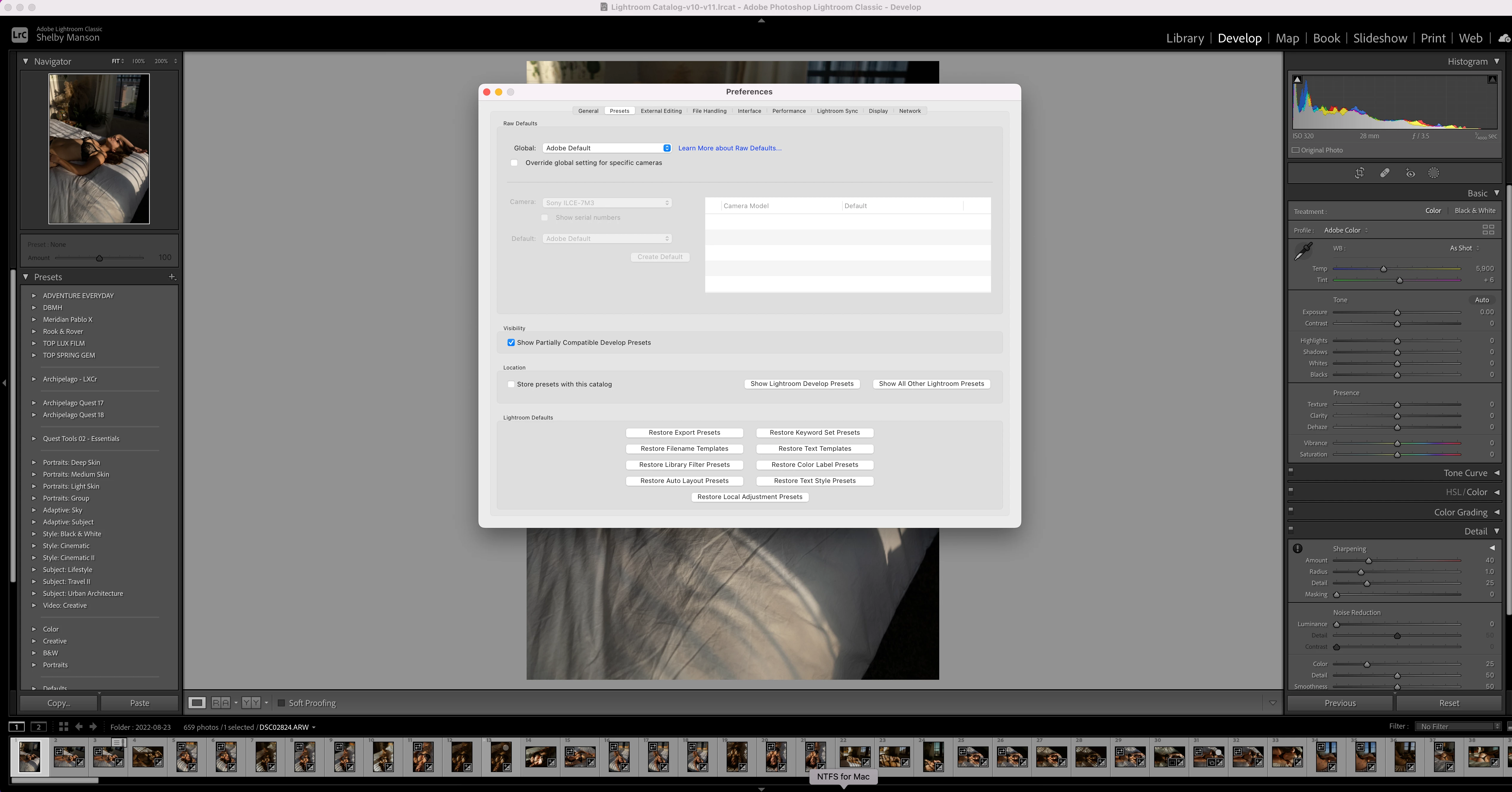The height and width of the screenshot is (792, 1512).
Task: Open the Library module
Action: tap(1185, 38)
